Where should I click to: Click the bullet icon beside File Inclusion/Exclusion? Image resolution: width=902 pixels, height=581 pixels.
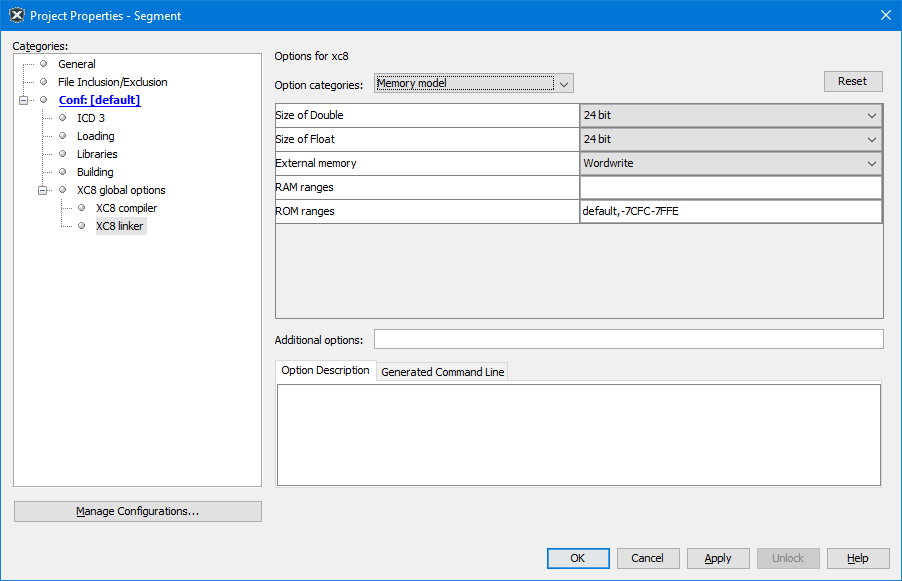click(x=44, y=82)
